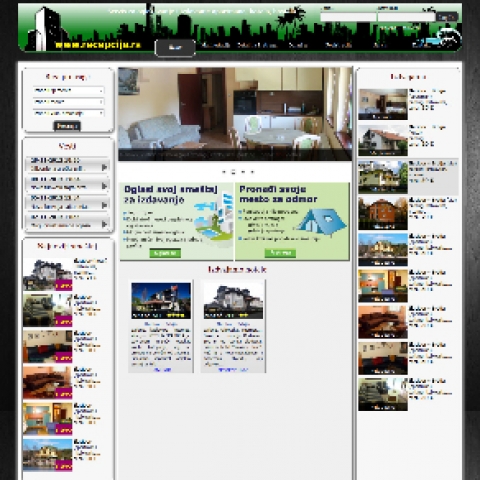The width and height of the screenshot is (480, 480).
Task: Open the third search filter dropdown
Action: coord(68,113)
